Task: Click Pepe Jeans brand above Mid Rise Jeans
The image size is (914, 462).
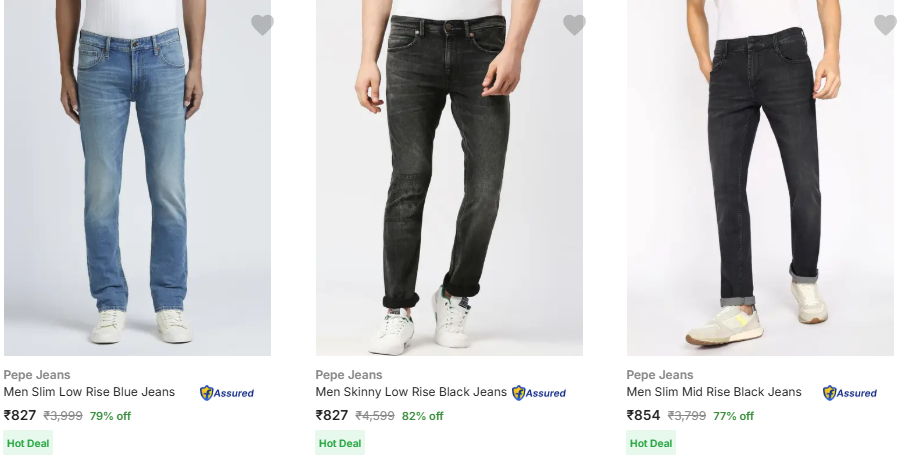Action: pos(661,375)
